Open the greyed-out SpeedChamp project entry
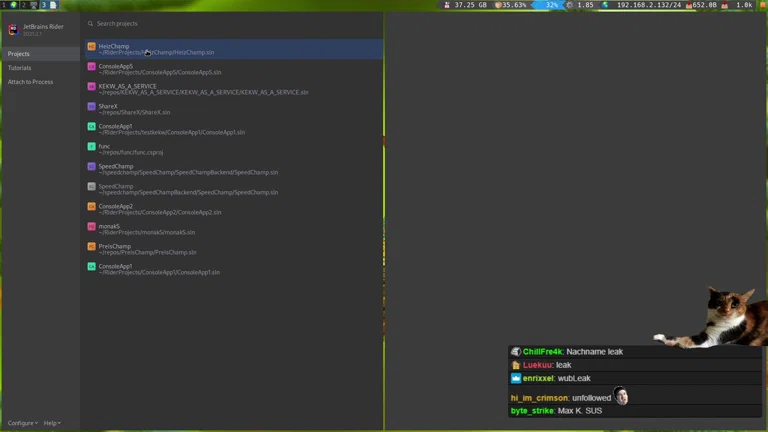Image resolution: width=768 pixels, height=432 pixels. [x=234, y=189]
